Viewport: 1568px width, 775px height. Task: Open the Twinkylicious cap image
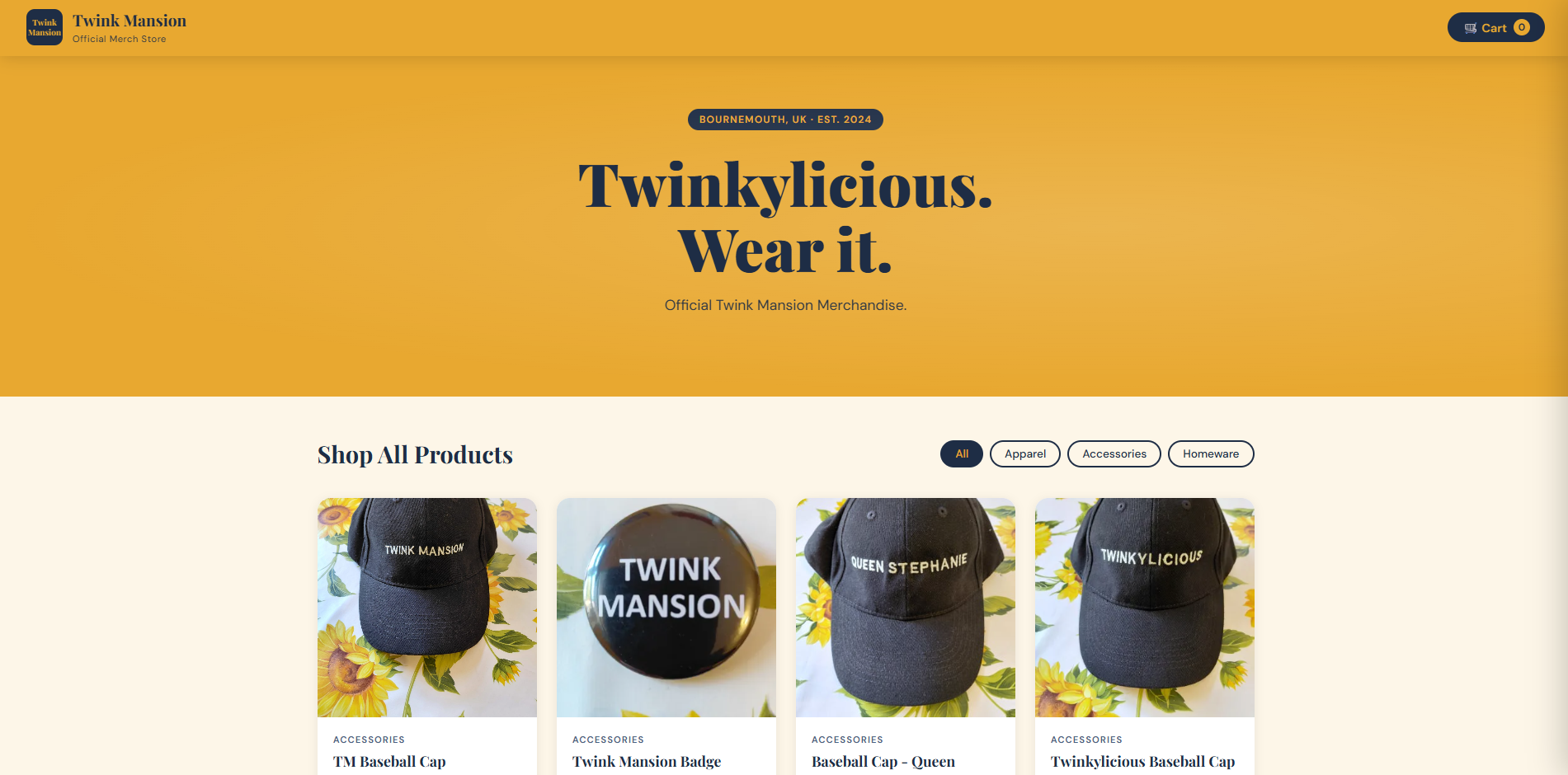[x=1145, y=608]
